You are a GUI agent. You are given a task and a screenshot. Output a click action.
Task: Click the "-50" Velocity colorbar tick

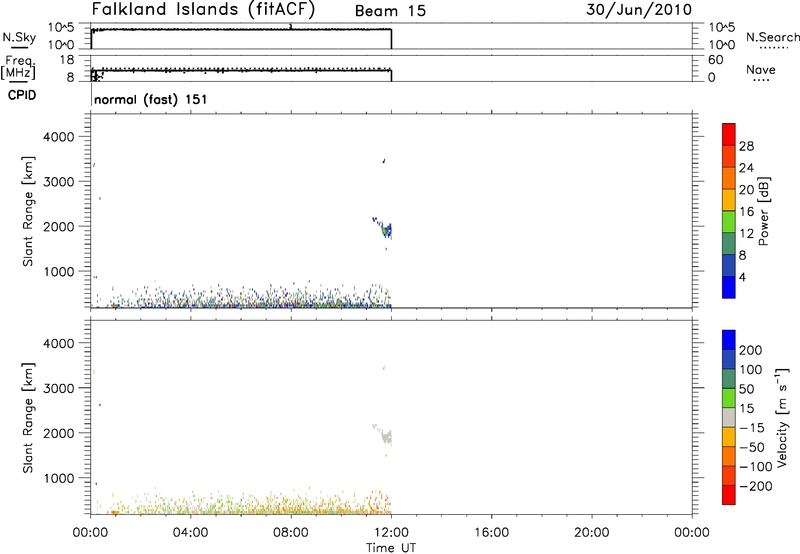[x=752, y=447]
